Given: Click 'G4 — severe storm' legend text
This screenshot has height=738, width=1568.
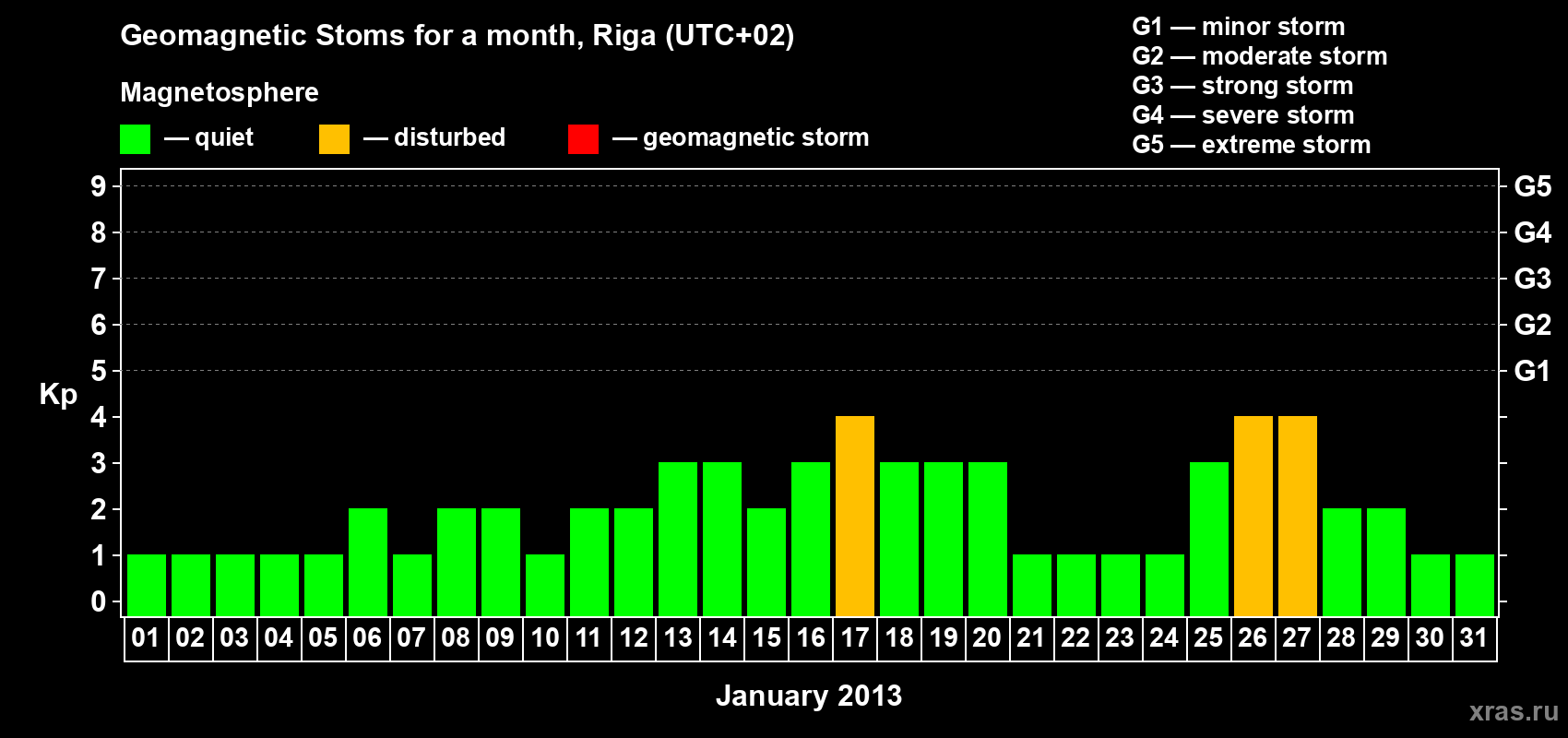Looking at the screenshot, I should click(1243, 115).
